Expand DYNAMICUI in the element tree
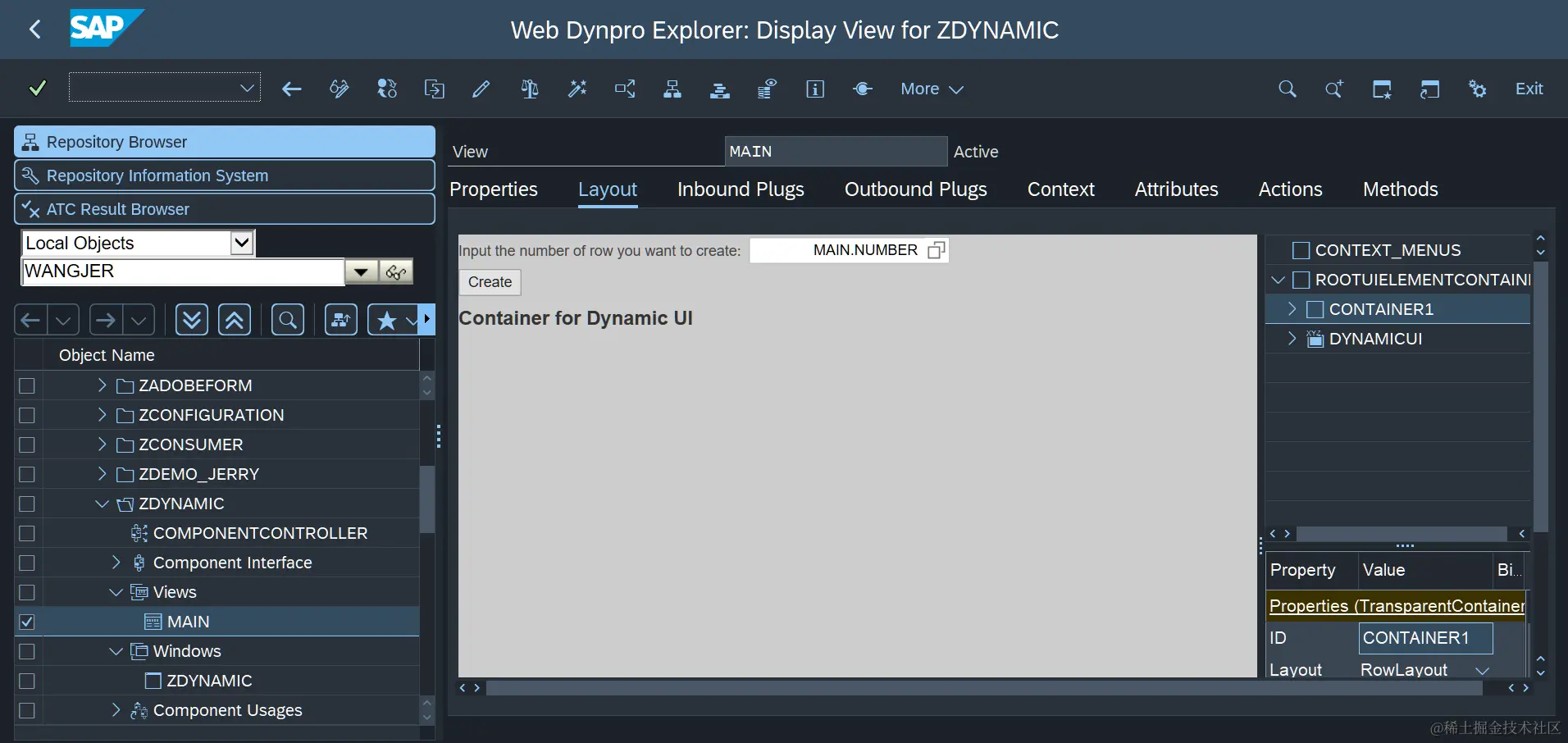This screenshot has height=743, width=1568. [x=1292, y=338]
